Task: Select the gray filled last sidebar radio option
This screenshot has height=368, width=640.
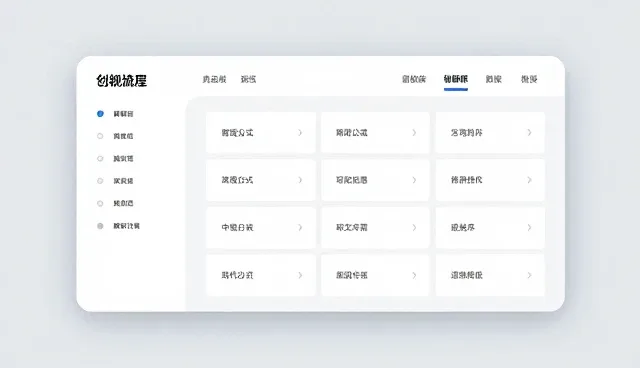Action: pos(100,226)
